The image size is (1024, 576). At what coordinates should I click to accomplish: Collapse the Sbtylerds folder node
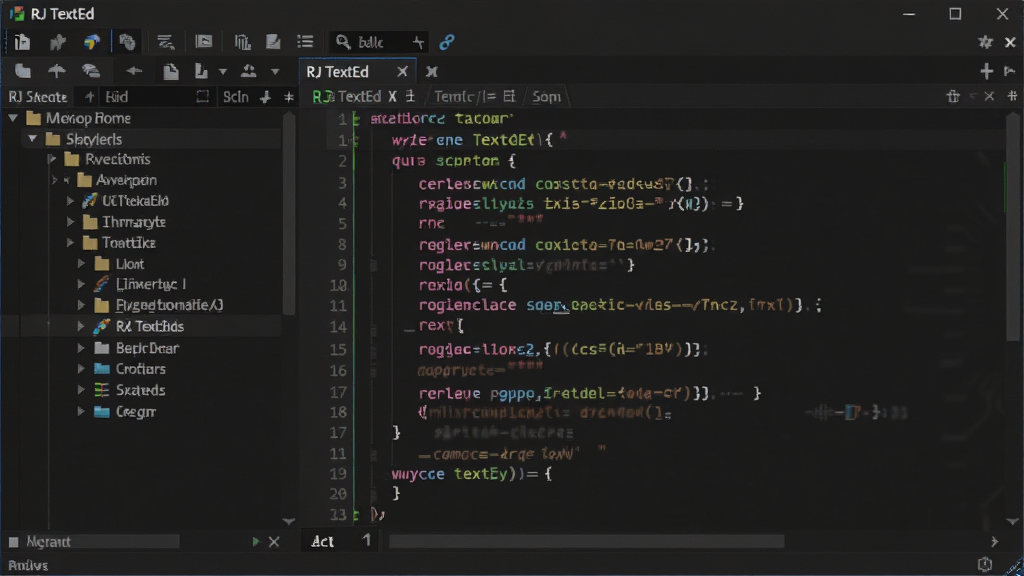tap(32, 139)
